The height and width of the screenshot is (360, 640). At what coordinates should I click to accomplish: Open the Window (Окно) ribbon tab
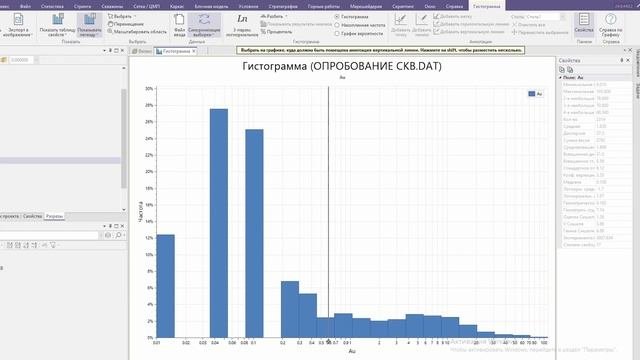pos(430,6)
